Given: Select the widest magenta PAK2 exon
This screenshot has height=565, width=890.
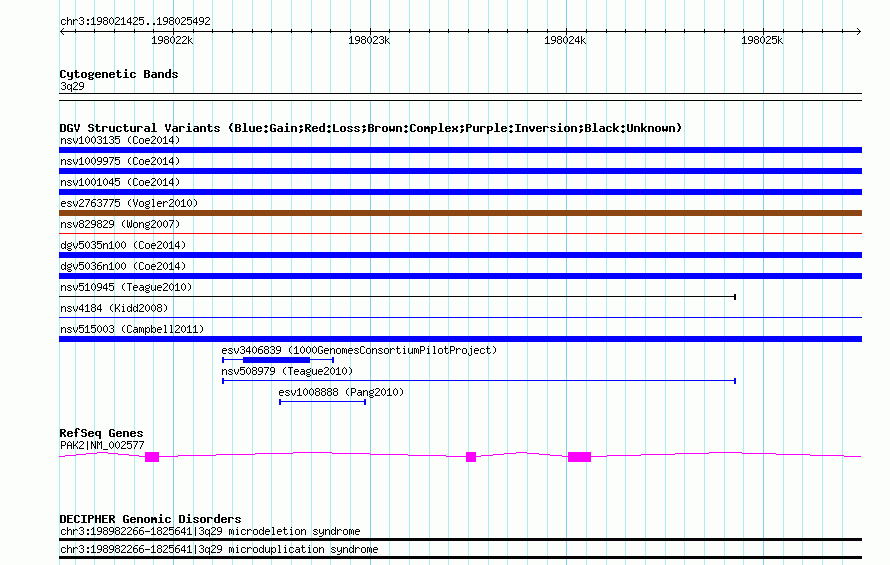Looking at the screenshot, I should (580, 457).
